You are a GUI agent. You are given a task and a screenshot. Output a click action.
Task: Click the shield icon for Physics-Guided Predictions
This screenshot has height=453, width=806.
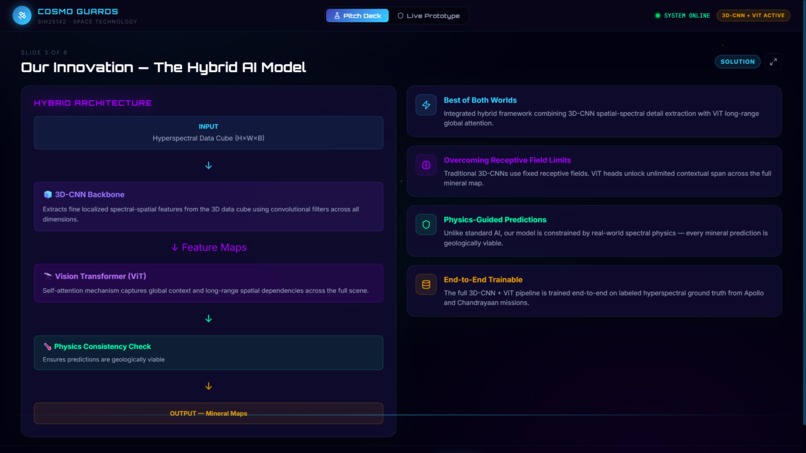[426, 225]
